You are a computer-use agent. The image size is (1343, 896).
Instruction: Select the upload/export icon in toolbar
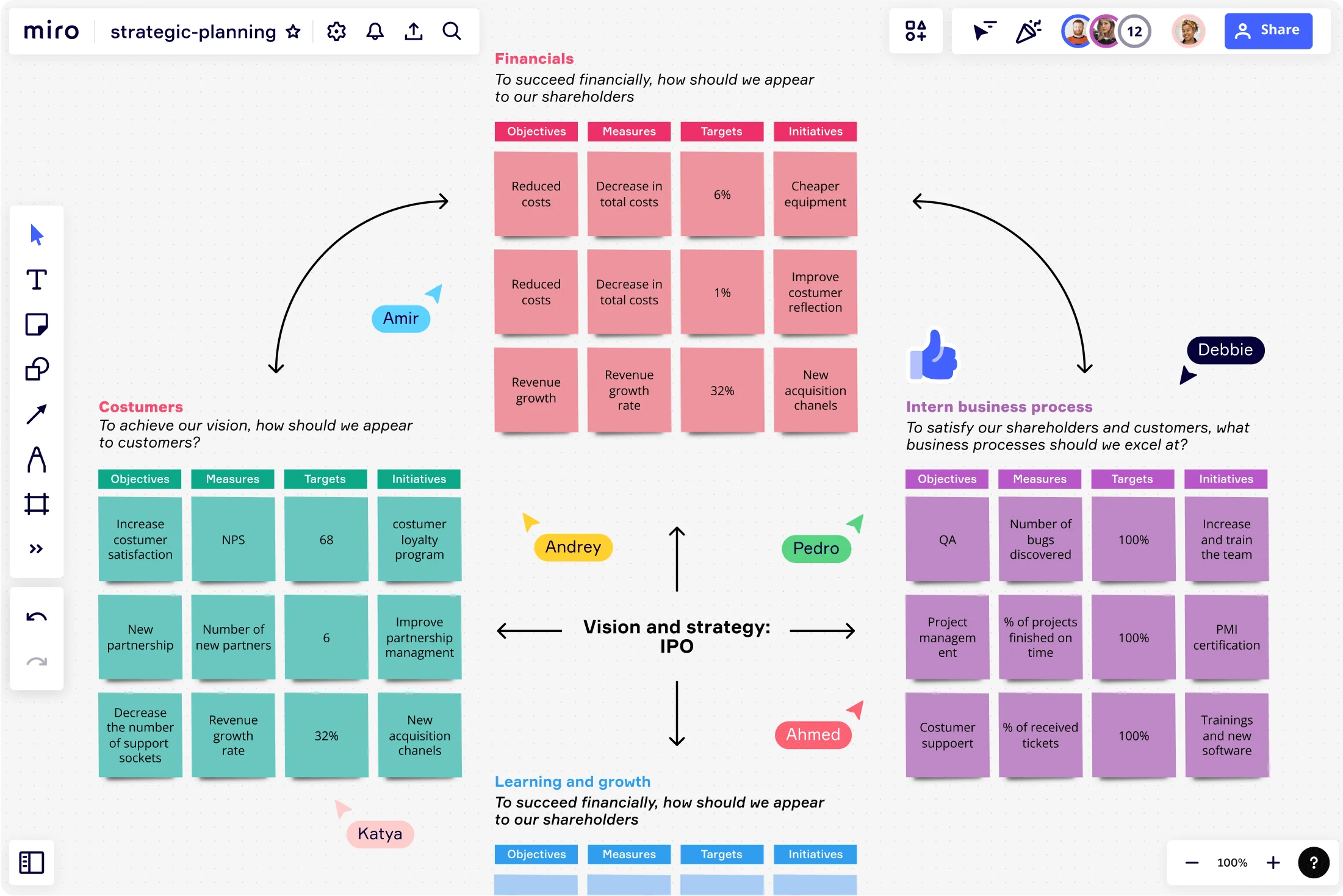(x=413, y=30)
